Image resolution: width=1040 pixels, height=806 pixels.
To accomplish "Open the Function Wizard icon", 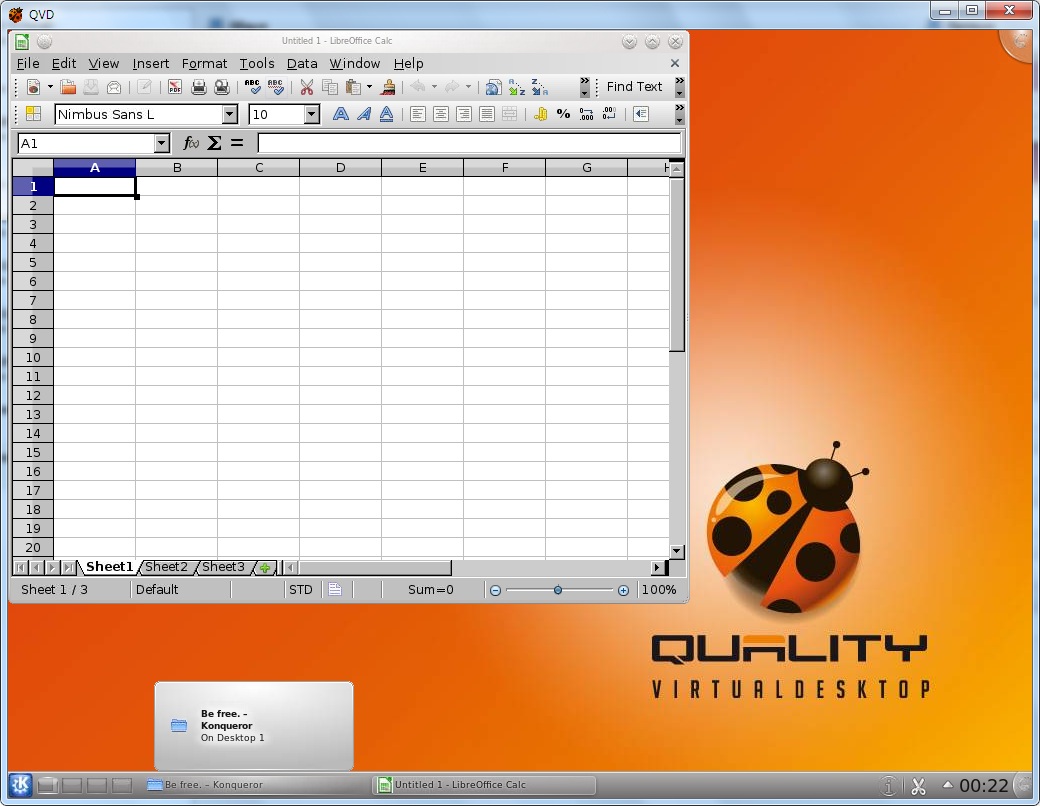I will point(192,143).
